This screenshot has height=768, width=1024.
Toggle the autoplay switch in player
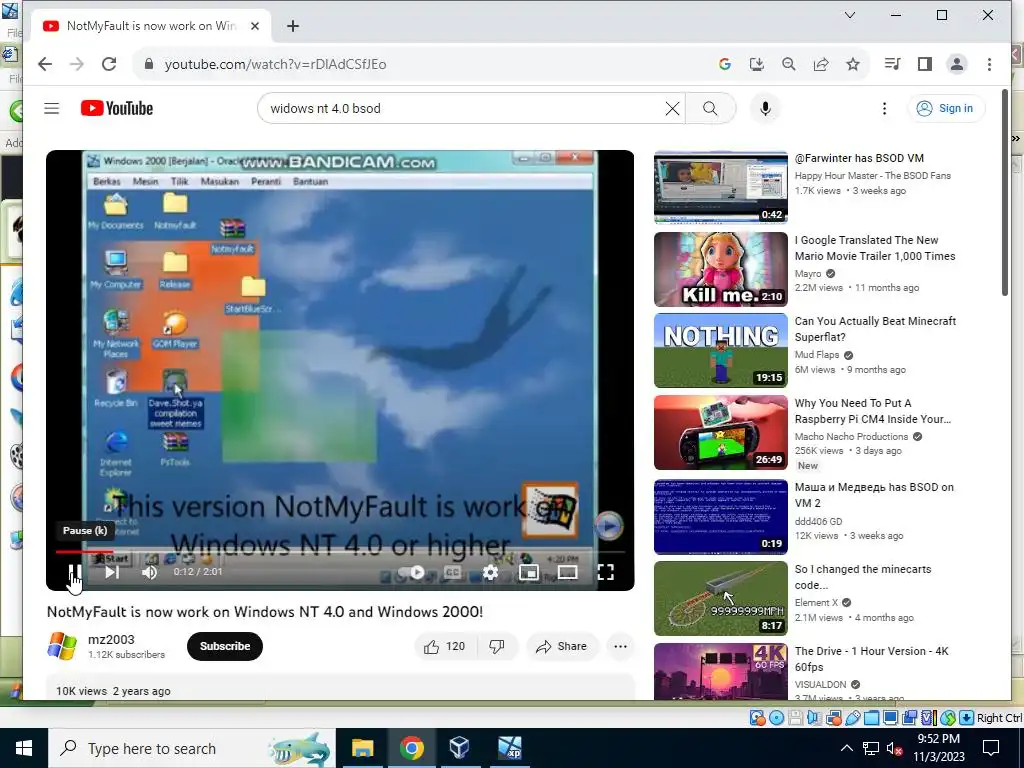(x=411, y=573)
